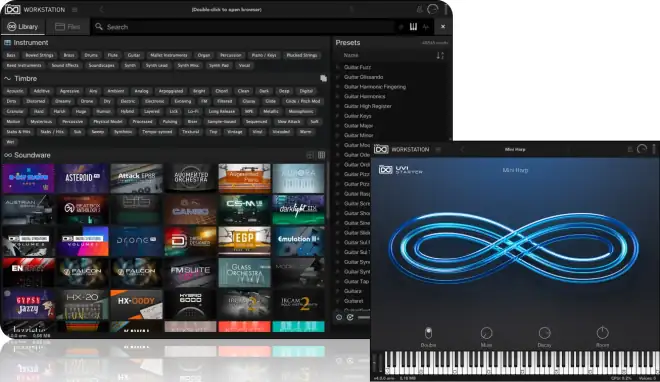Toggle the Guitar instrument tag
The height and width of the screenshot is (382, 660).
pyautogui.click(x=134, y=55)
